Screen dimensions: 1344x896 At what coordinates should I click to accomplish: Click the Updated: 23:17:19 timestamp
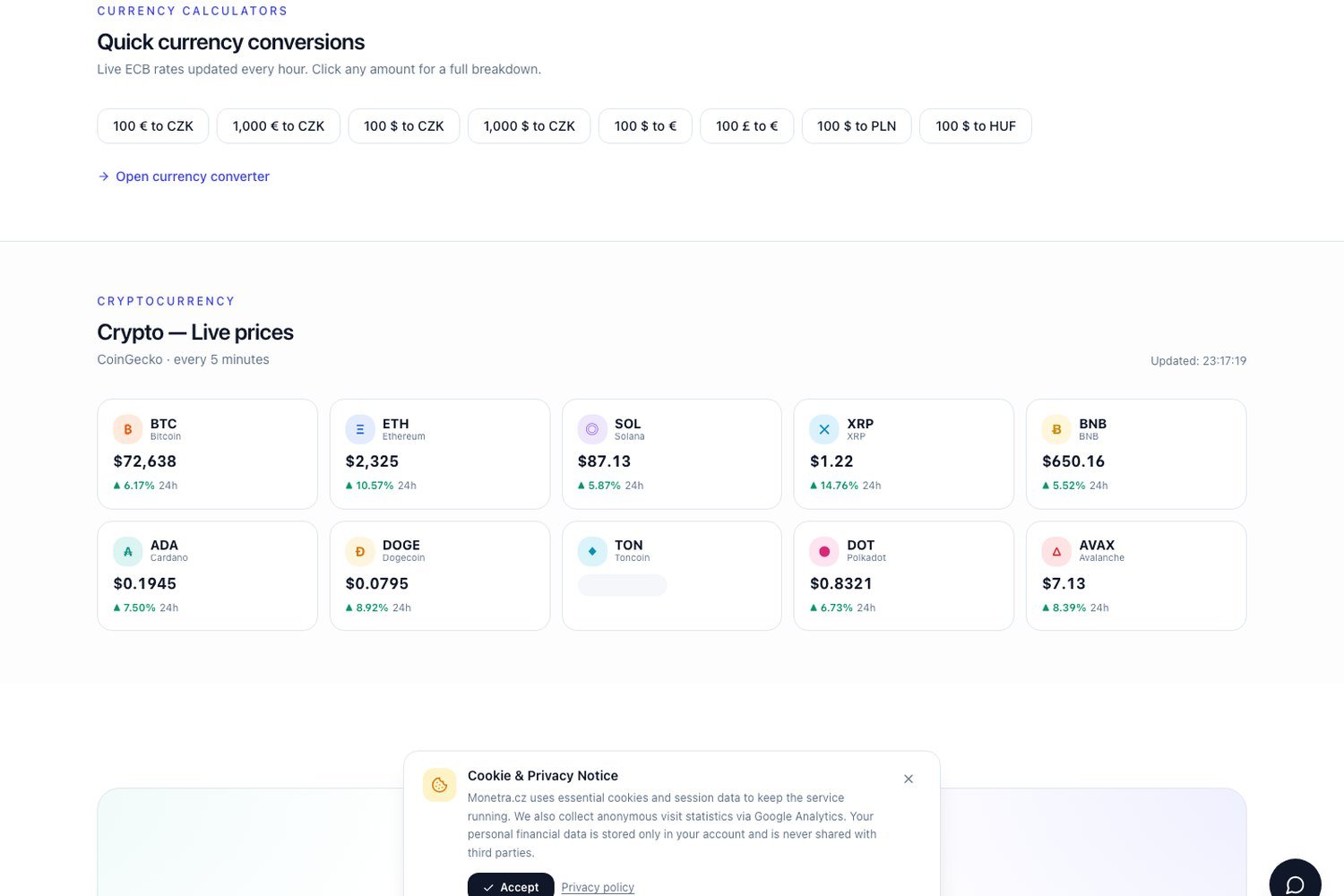[1198, 361]
